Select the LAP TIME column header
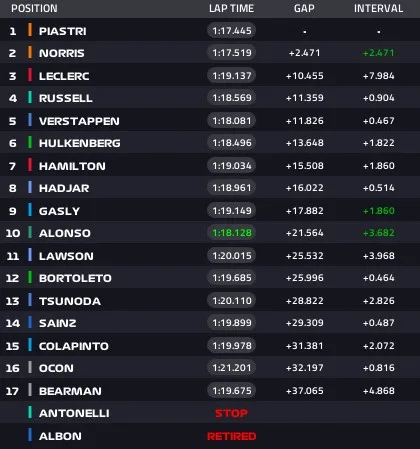The height and width of the screenshot is (449, 420). (231, 8)
